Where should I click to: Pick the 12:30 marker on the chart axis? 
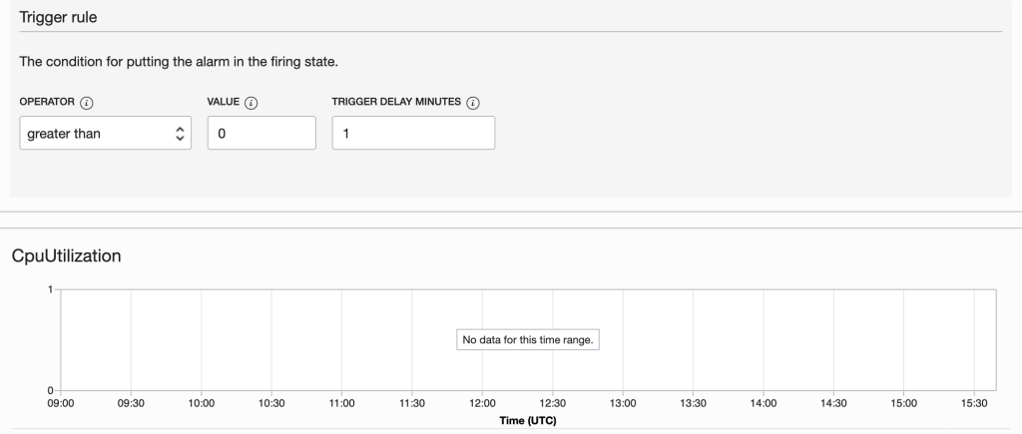coord(552,403)
